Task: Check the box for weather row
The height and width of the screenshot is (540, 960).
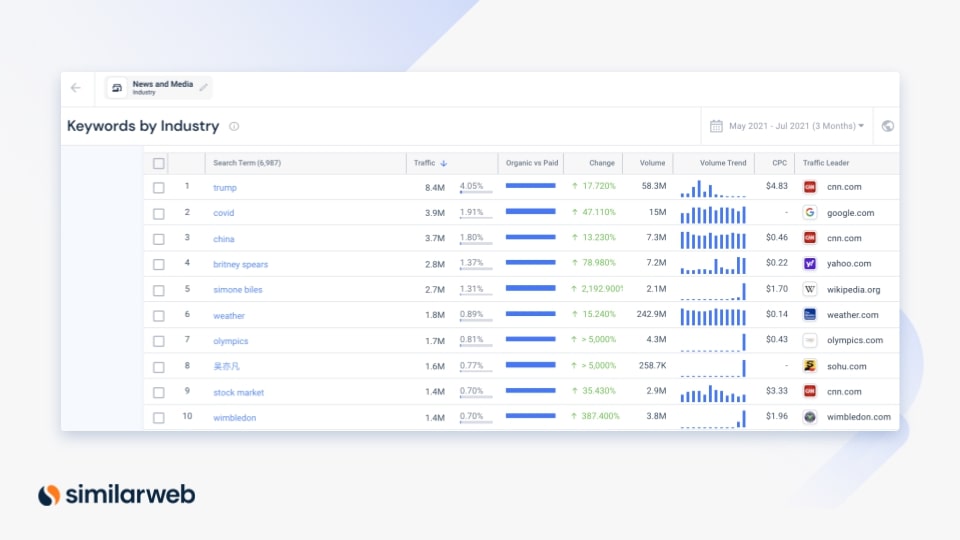Action: click(159, 316)
